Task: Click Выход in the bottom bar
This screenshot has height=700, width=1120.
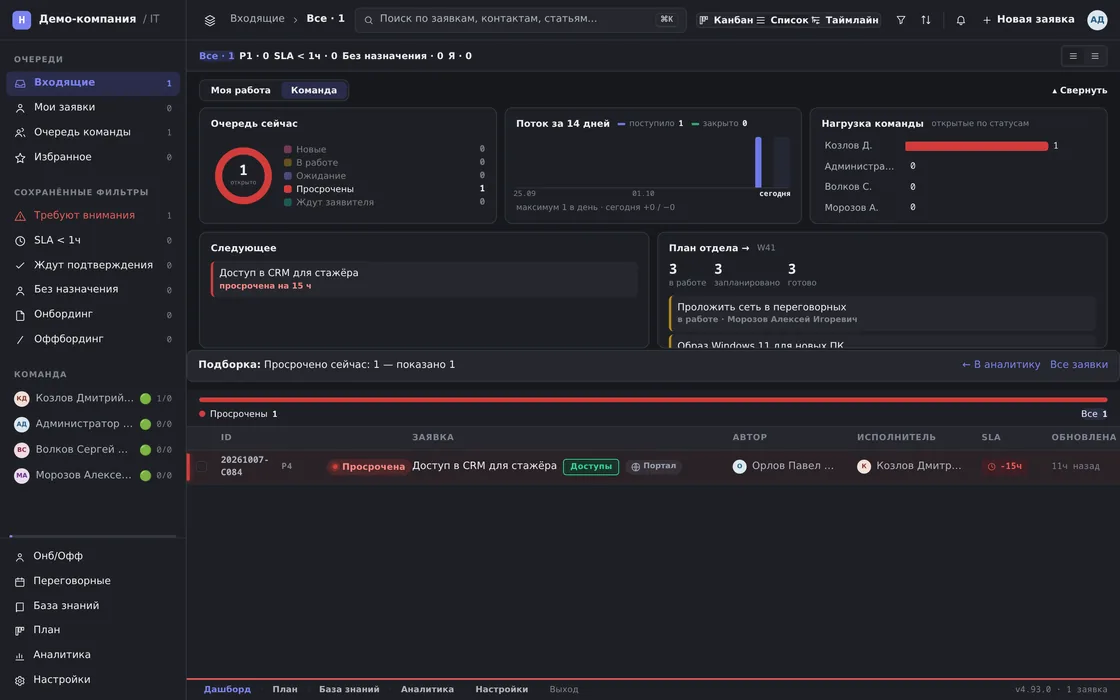Action: pos(564,689)
